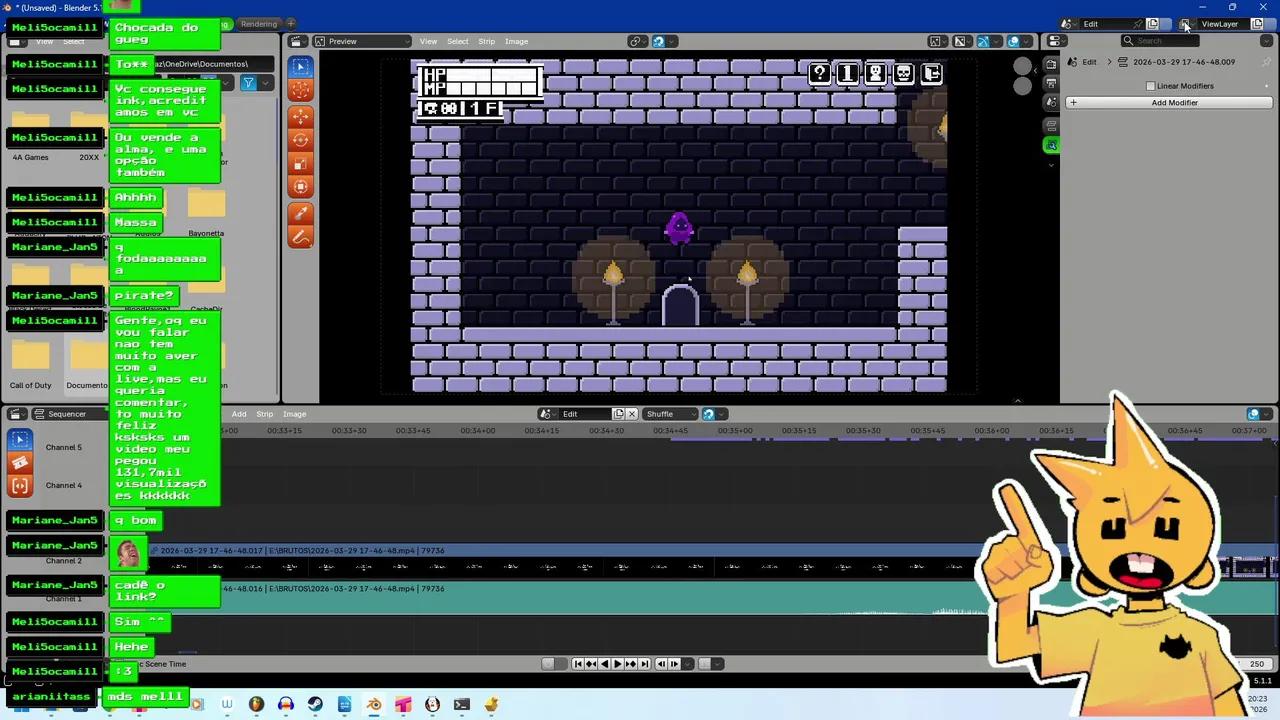Image resolution: width=1280 pixels, height=720 pixels.
Task: Toggle snapping in the Sequencer header
Action: [708, 414]
